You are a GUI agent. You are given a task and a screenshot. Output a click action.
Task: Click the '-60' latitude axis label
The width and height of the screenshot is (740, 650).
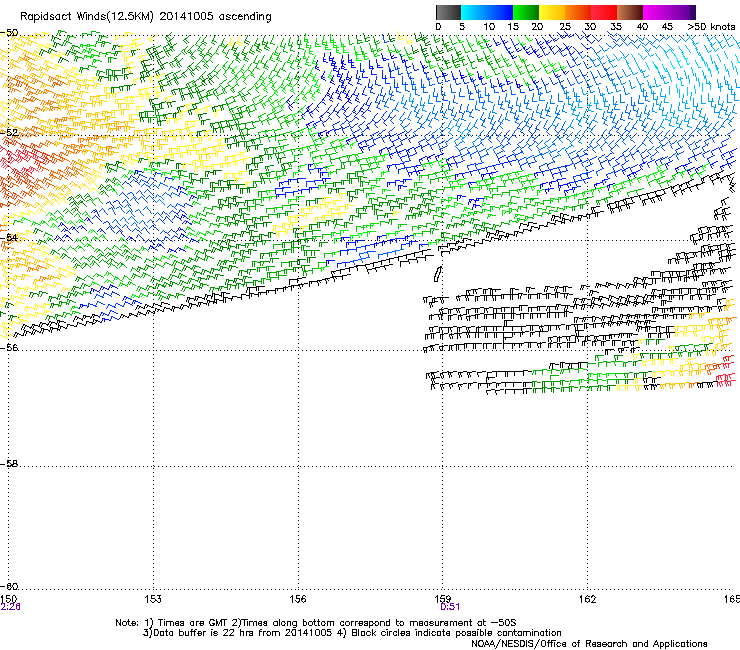(x=9, y=586)
